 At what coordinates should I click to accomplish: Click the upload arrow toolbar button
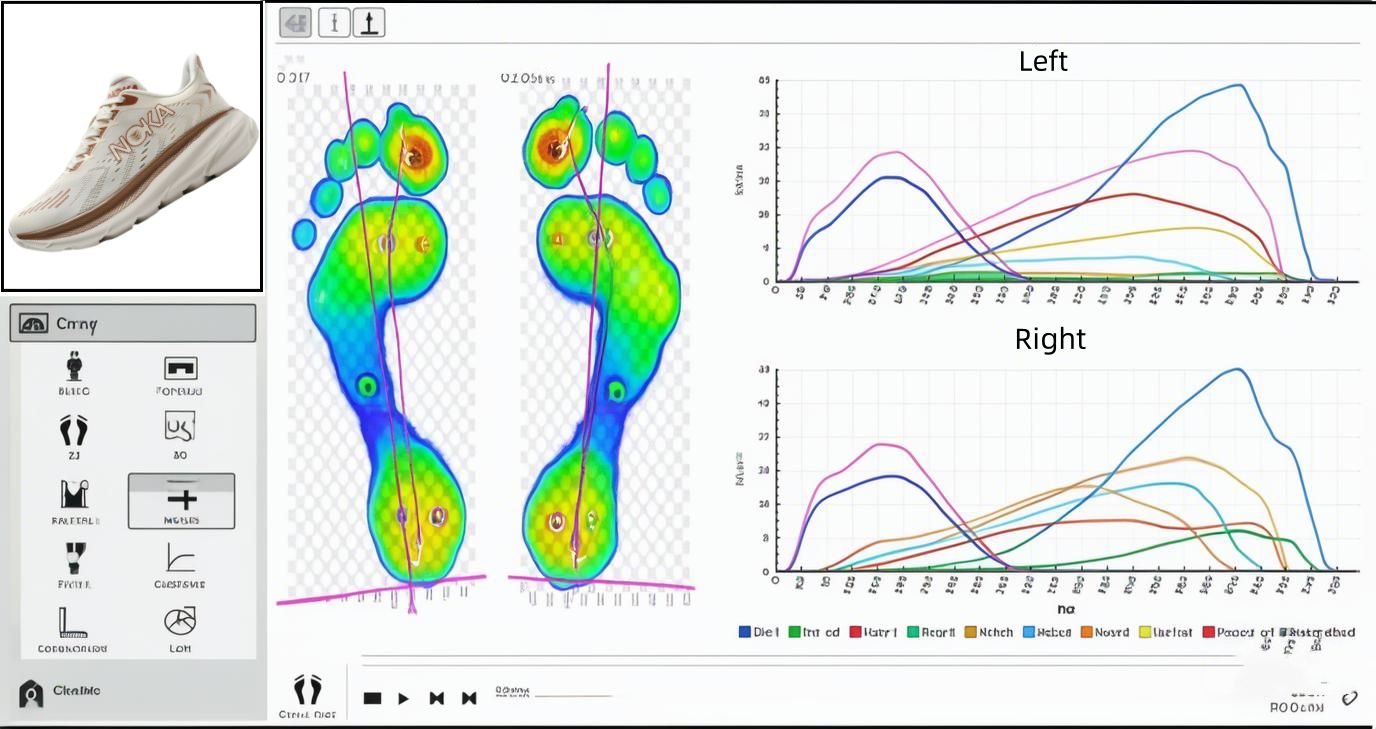point(369,22)
